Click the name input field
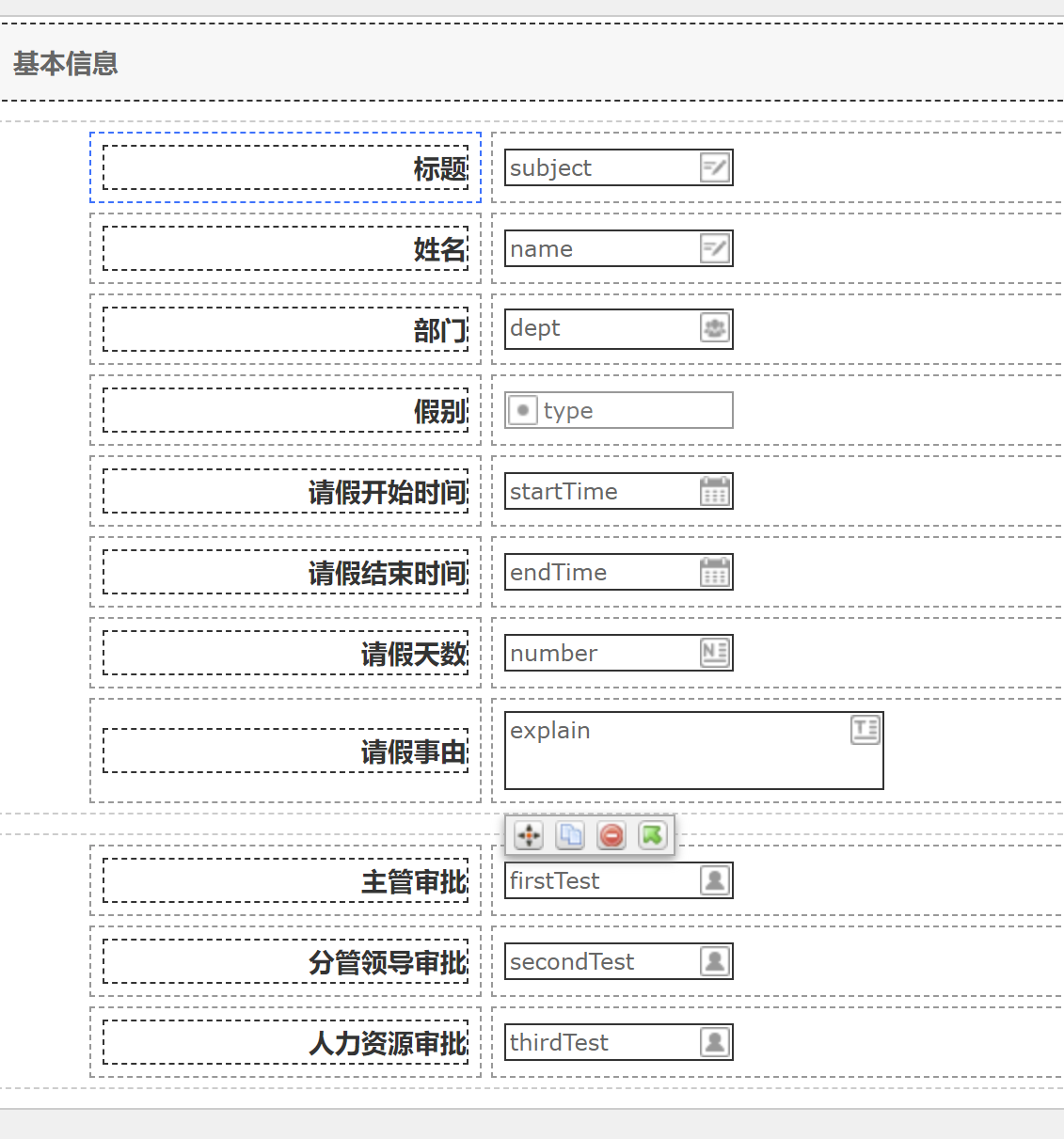 pos(602,249)
